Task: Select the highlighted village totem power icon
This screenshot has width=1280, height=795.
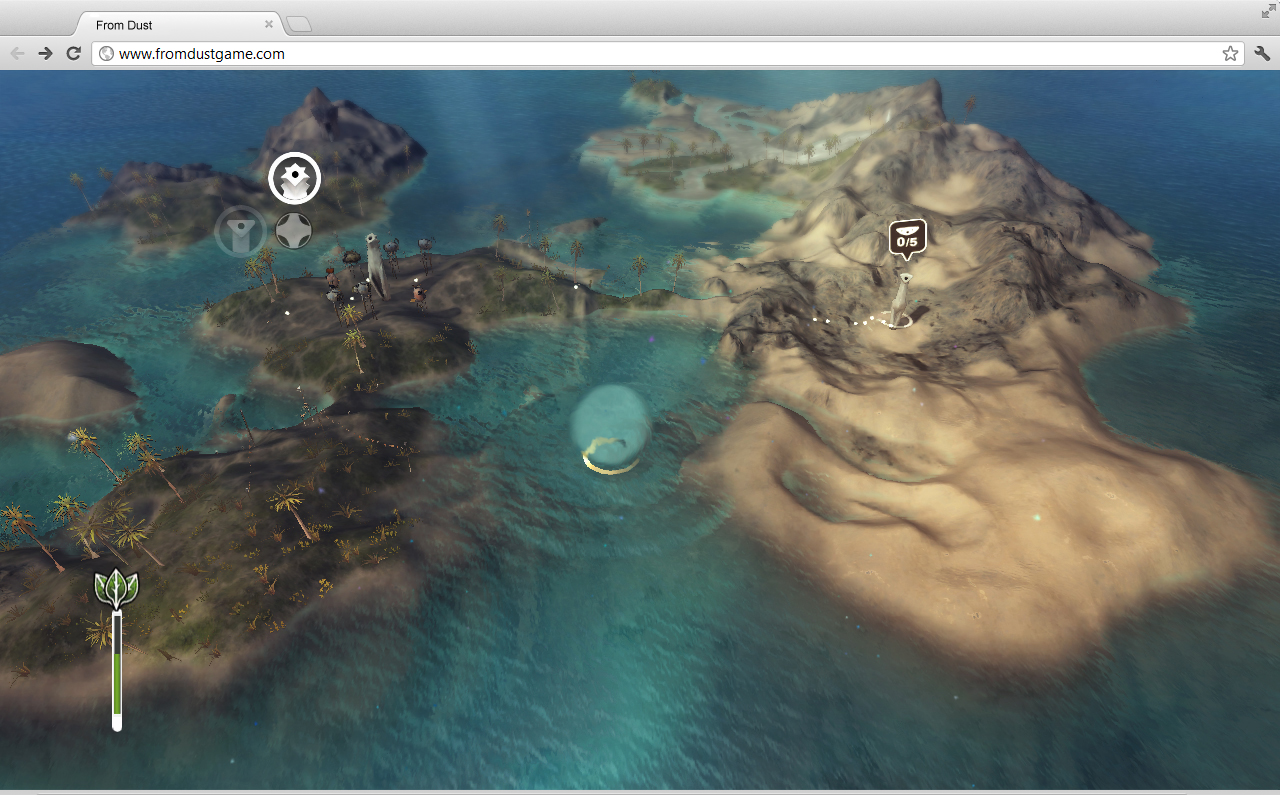Action: point(294,179)
